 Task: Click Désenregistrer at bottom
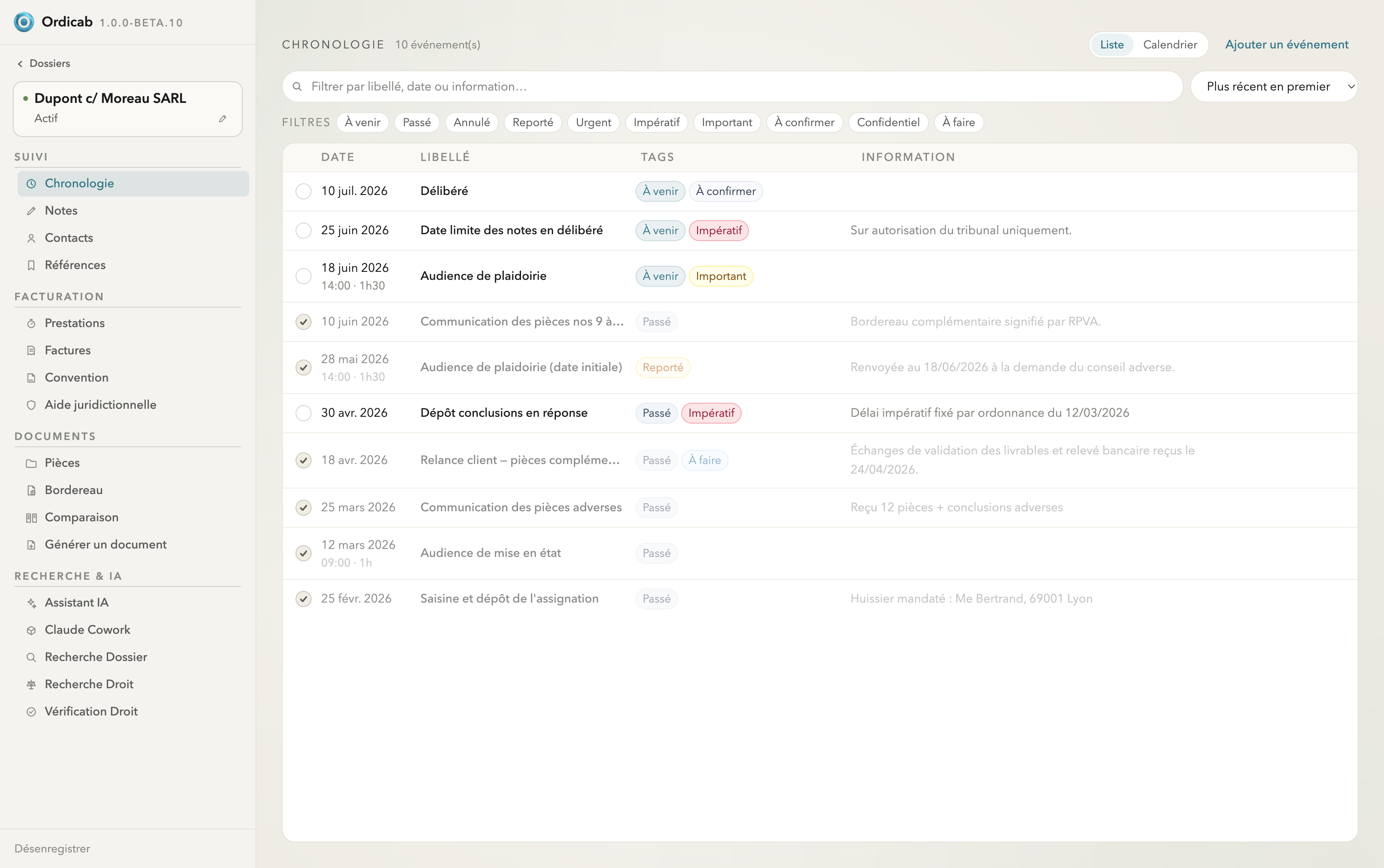[52, 848]
